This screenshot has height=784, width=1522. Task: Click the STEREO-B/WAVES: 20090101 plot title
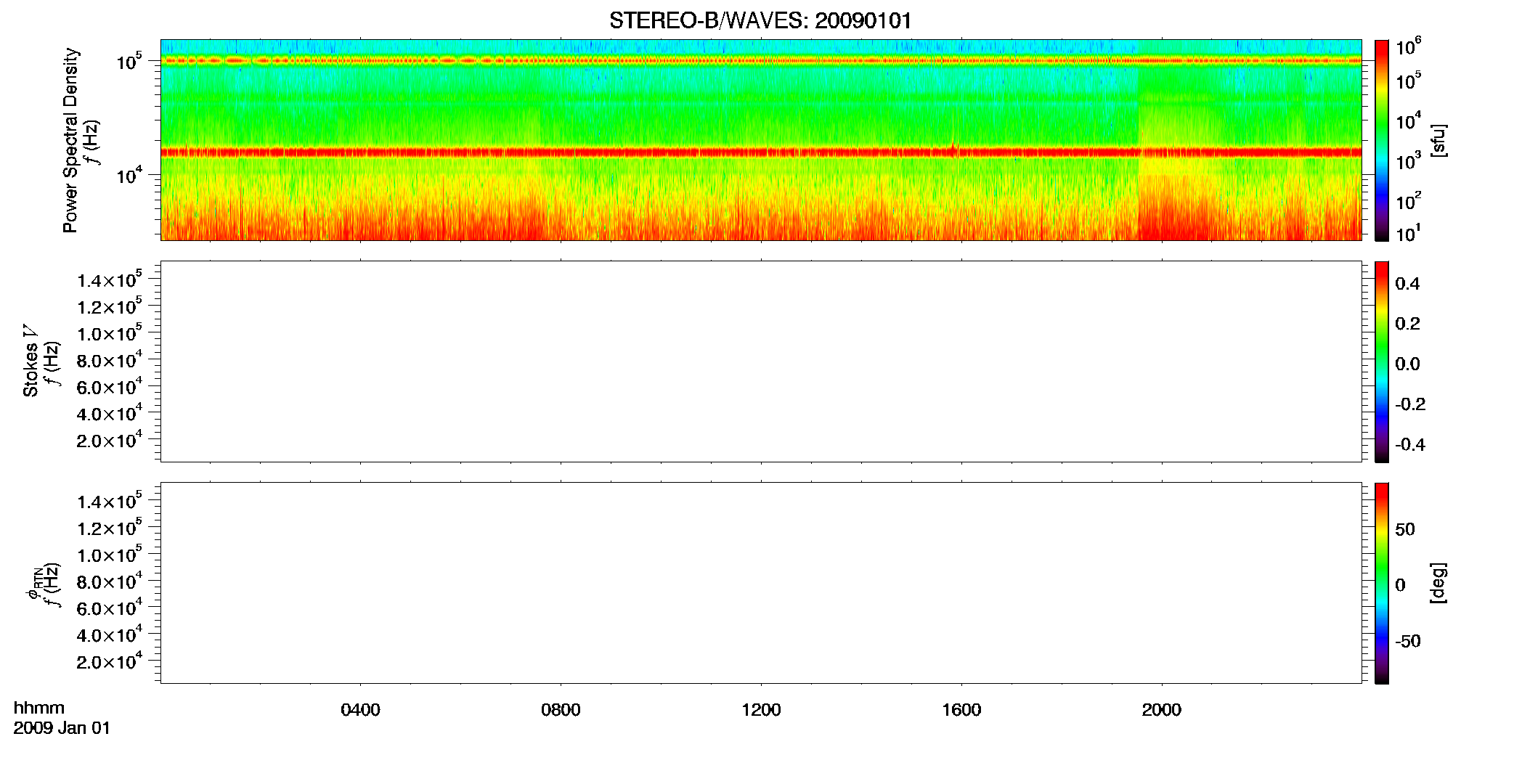click(760, 20)
